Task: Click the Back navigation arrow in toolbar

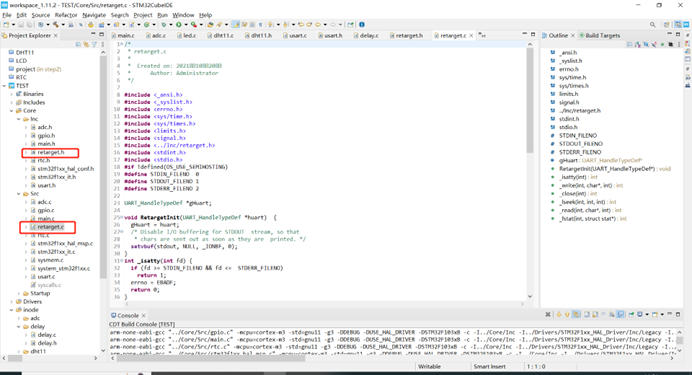Action: click(x=318, y=24)
